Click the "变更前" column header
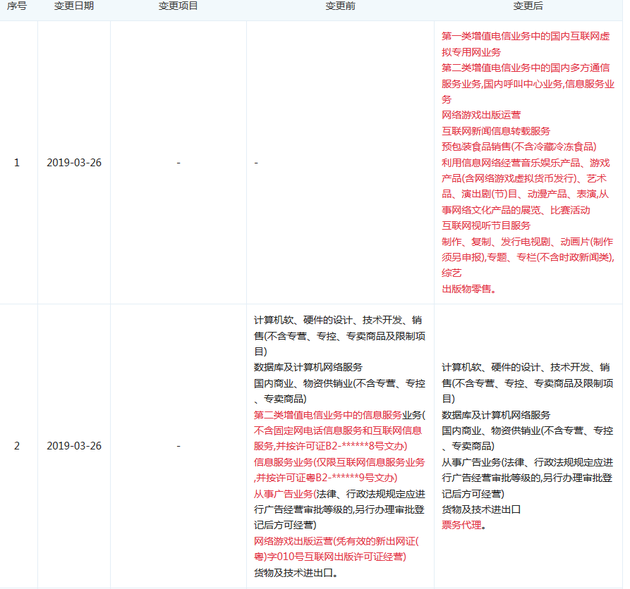The height and width of the screenshot is (589, 630). 340,6
